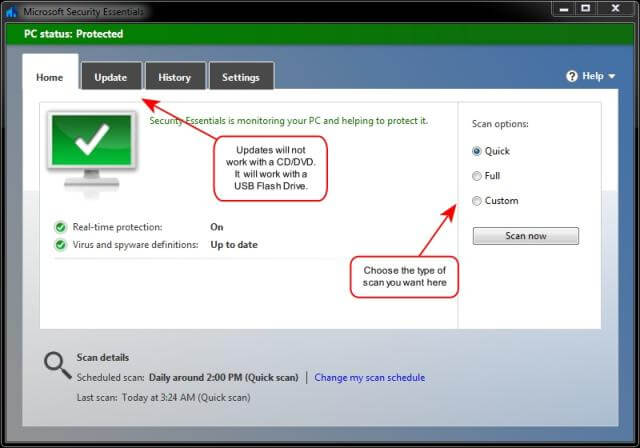Image resolution: width=640 pixels, height=448 pixels.
Task: Maximize the Security Essentials window
Action: point(586,8)
